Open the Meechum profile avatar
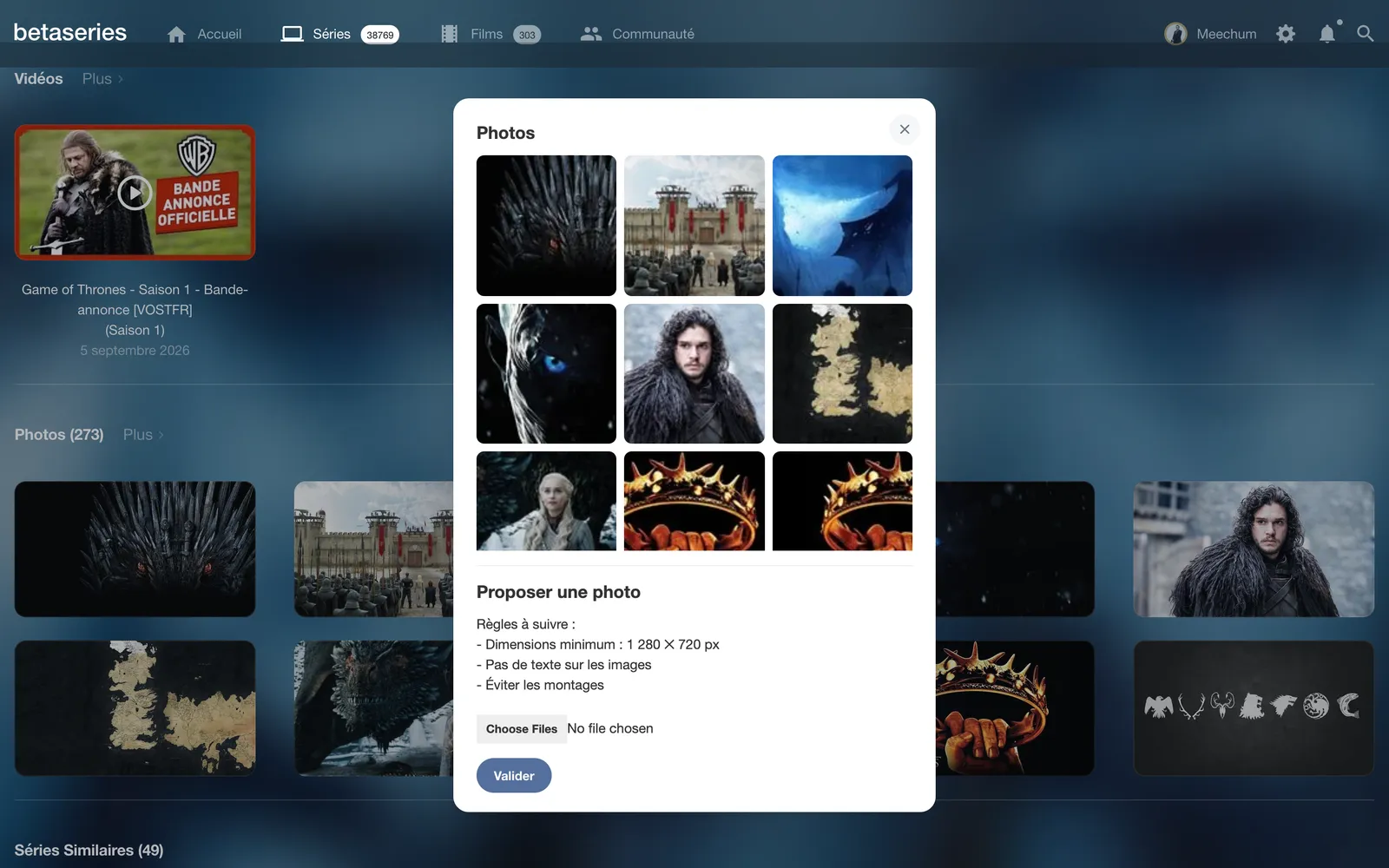This screenshot has height=868, width=1389. point(1175,34)
